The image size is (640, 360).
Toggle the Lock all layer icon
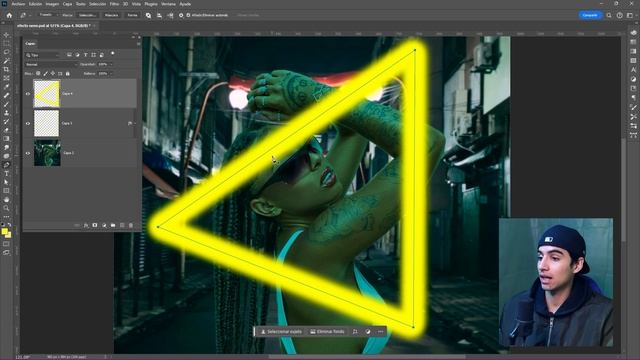(x=68, y=73)
